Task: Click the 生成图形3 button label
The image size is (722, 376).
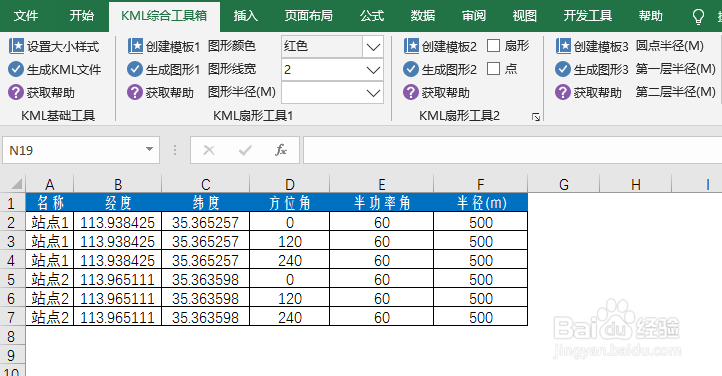Action: 601,70
